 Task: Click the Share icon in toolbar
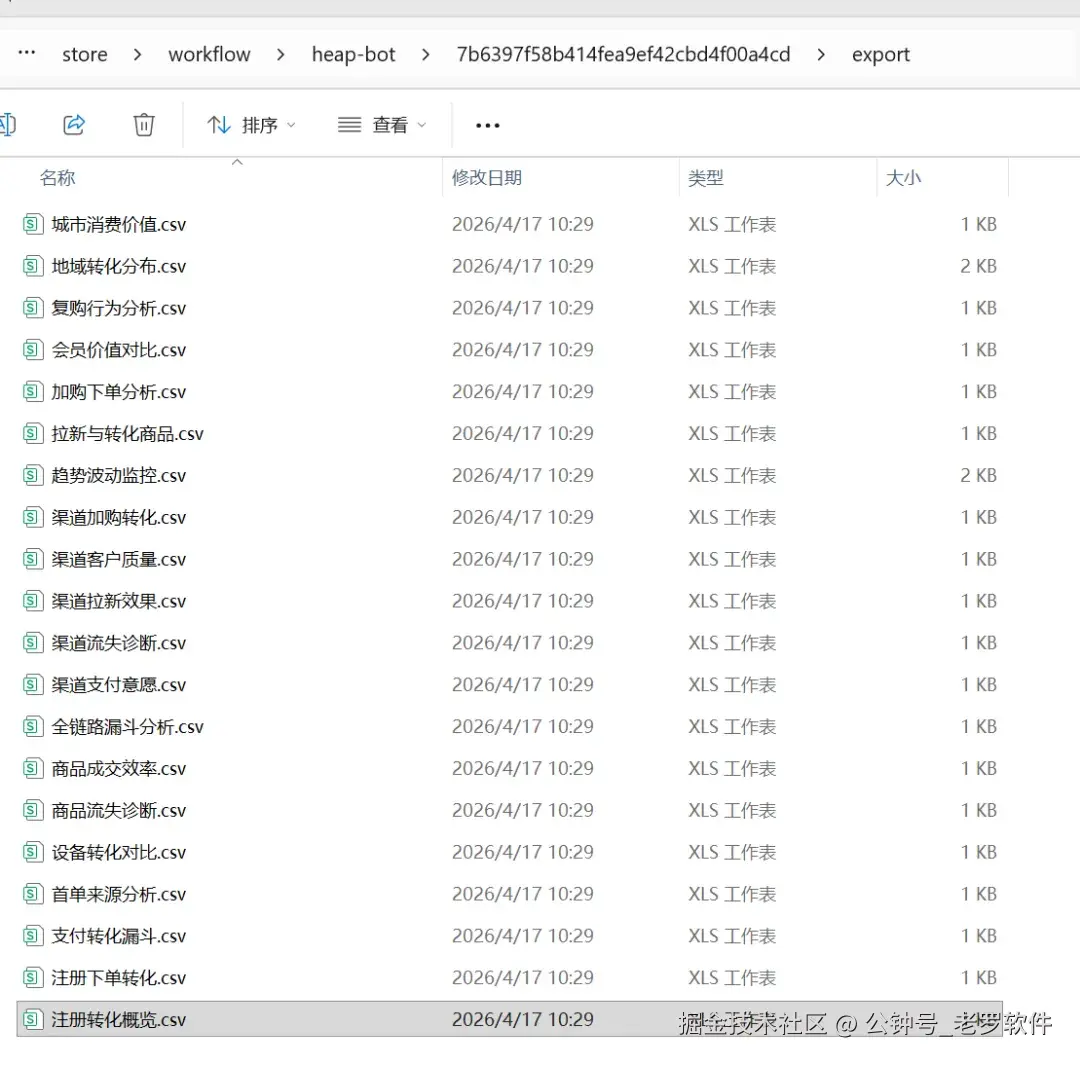point(74,125)
